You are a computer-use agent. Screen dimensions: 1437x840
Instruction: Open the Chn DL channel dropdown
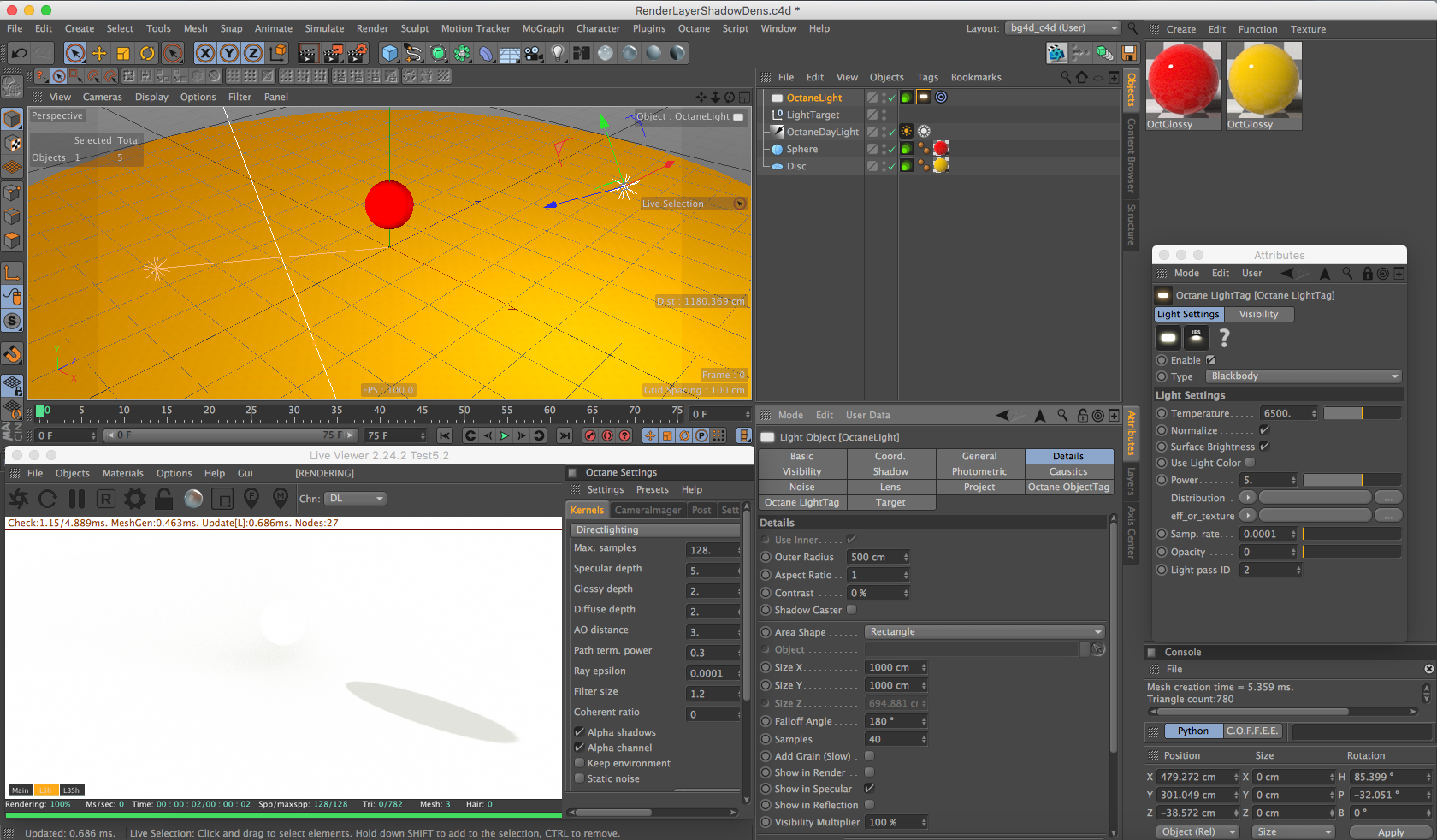click(356, 499)
